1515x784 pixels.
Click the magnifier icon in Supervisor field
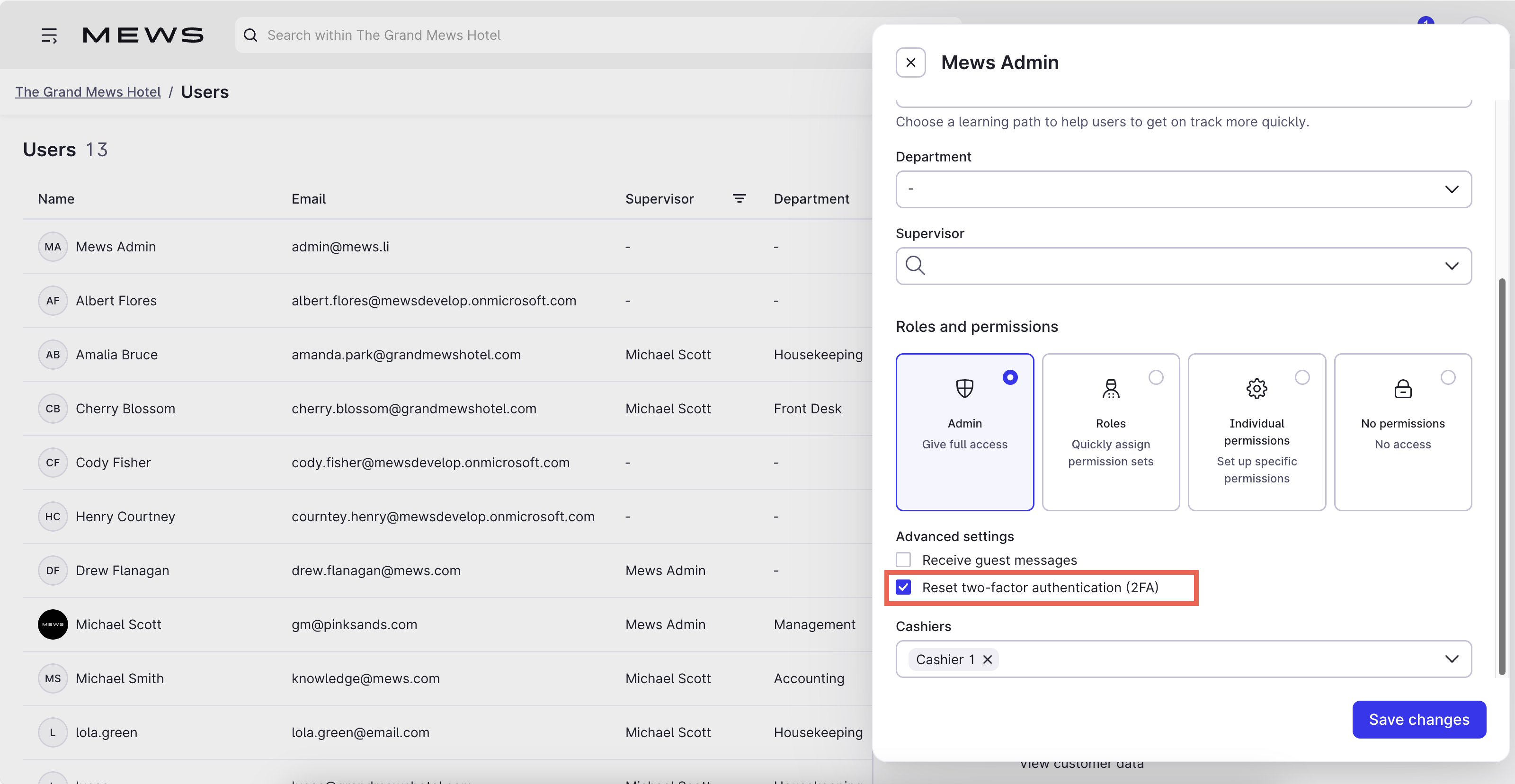click(x=915, y=265)
